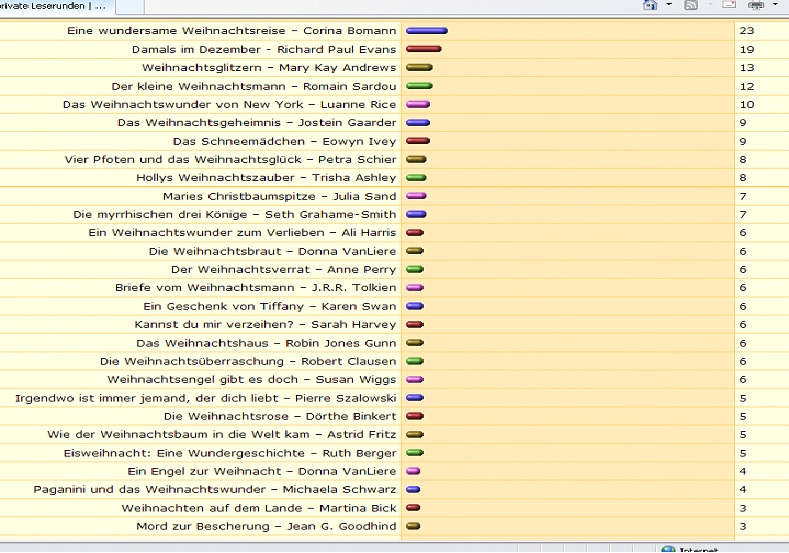Viewport: 789px width, 553px height.
Task: Click the Read Mail envelope icon
Action: 727,5
